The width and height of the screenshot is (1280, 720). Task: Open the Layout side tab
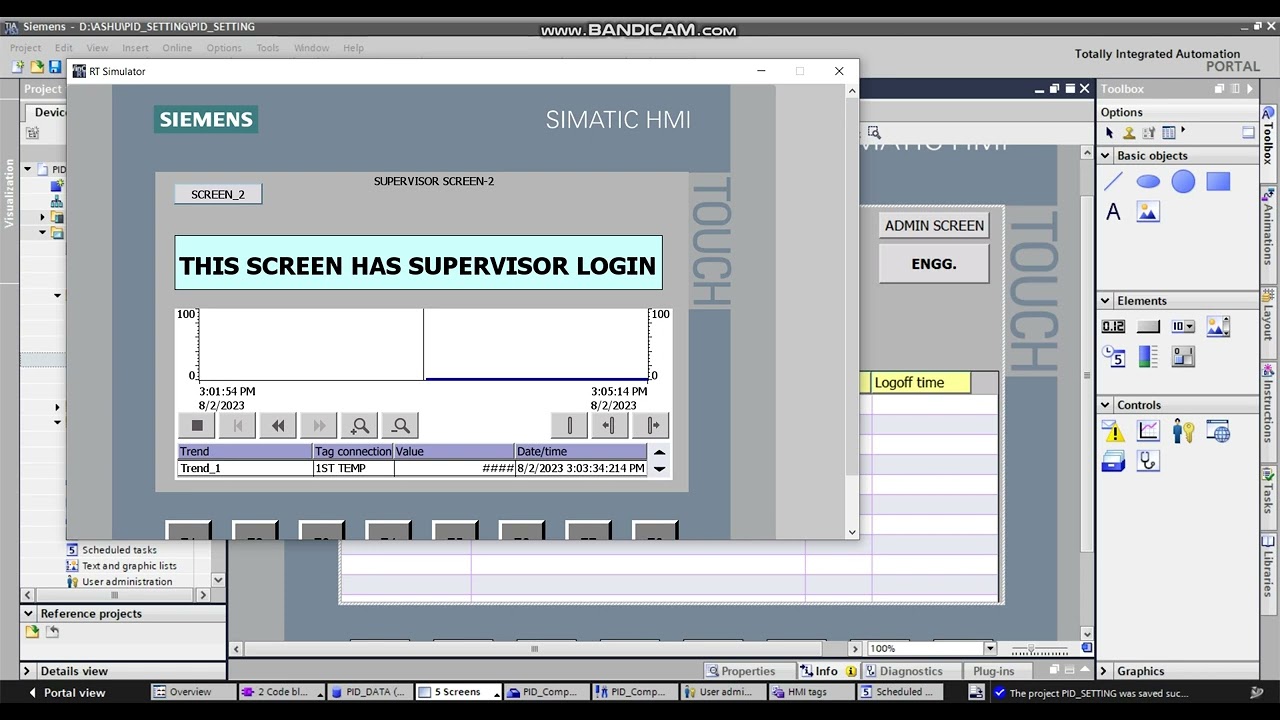(1268, 313)
